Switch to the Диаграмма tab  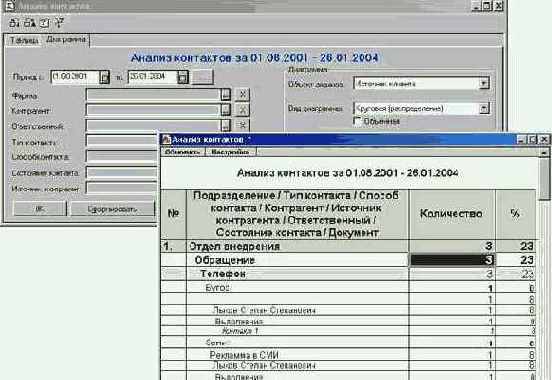point(66,40)
